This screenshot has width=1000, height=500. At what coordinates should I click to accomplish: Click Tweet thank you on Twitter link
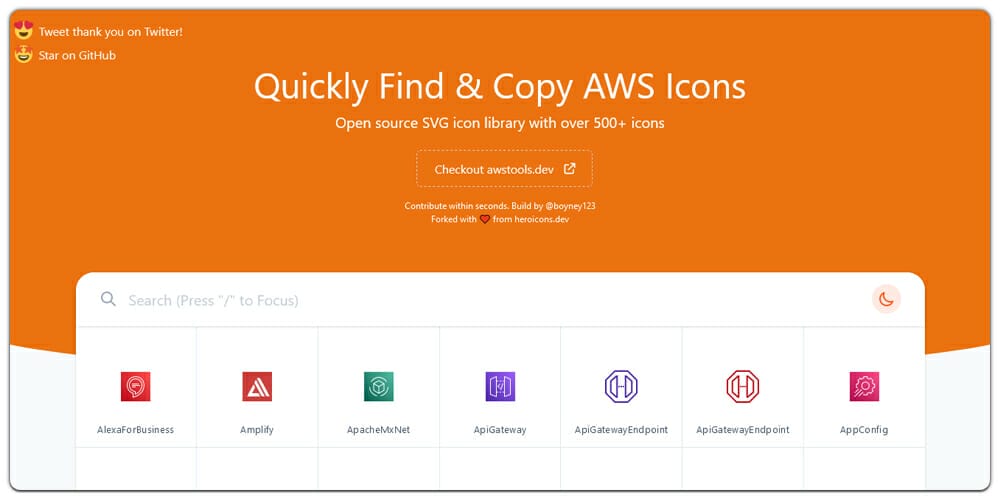click(110, 32)
